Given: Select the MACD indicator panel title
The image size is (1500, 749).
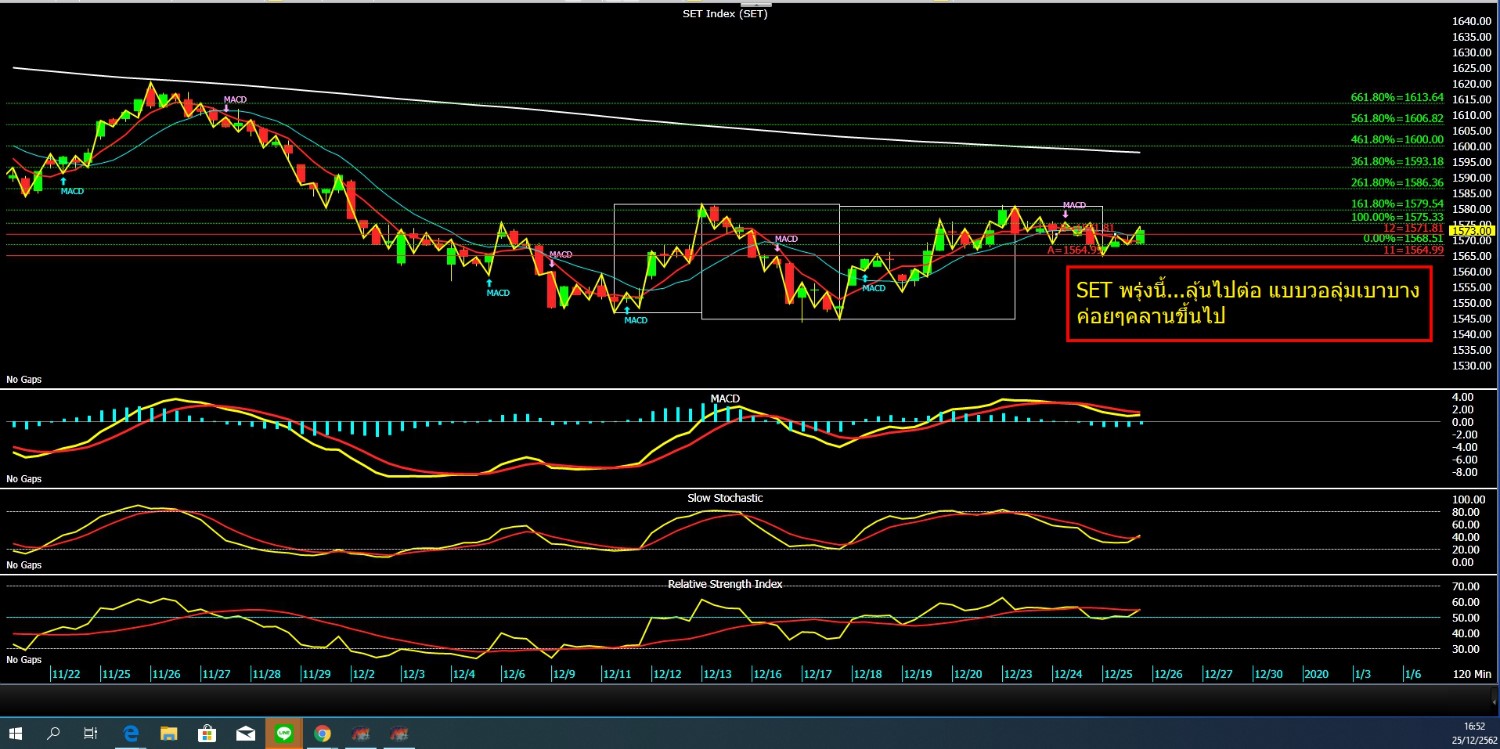Looking at the screenshot, I should (x=725, y=398).
